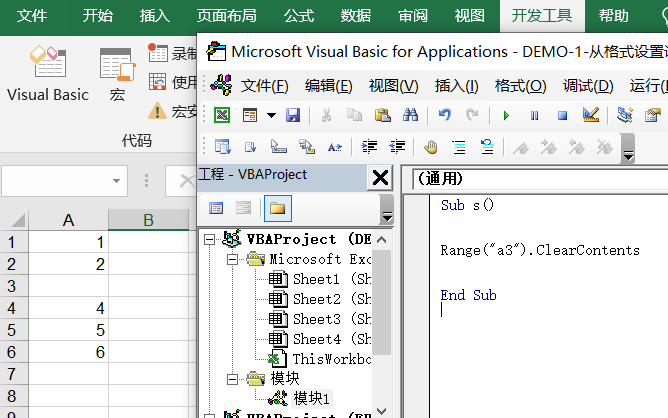This screenshot has width=668, height=418.
Task: Click the Indent icon
Action: tap(369, 147)
